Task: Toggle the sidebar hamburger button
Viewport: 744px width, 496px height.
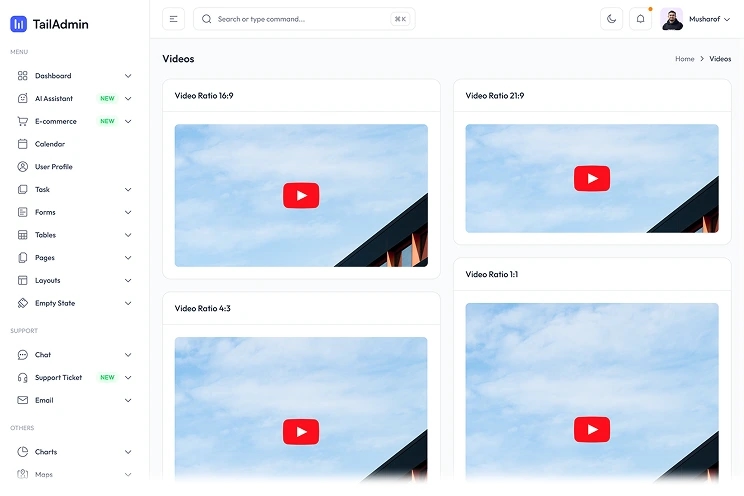Action: tap(173, 19)
